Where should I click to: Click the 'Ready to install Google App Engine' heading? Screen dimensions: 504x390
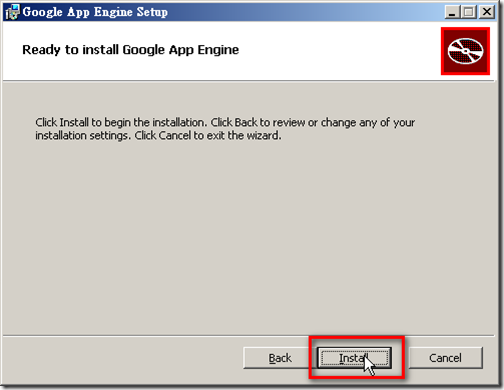tap(130, 50)
